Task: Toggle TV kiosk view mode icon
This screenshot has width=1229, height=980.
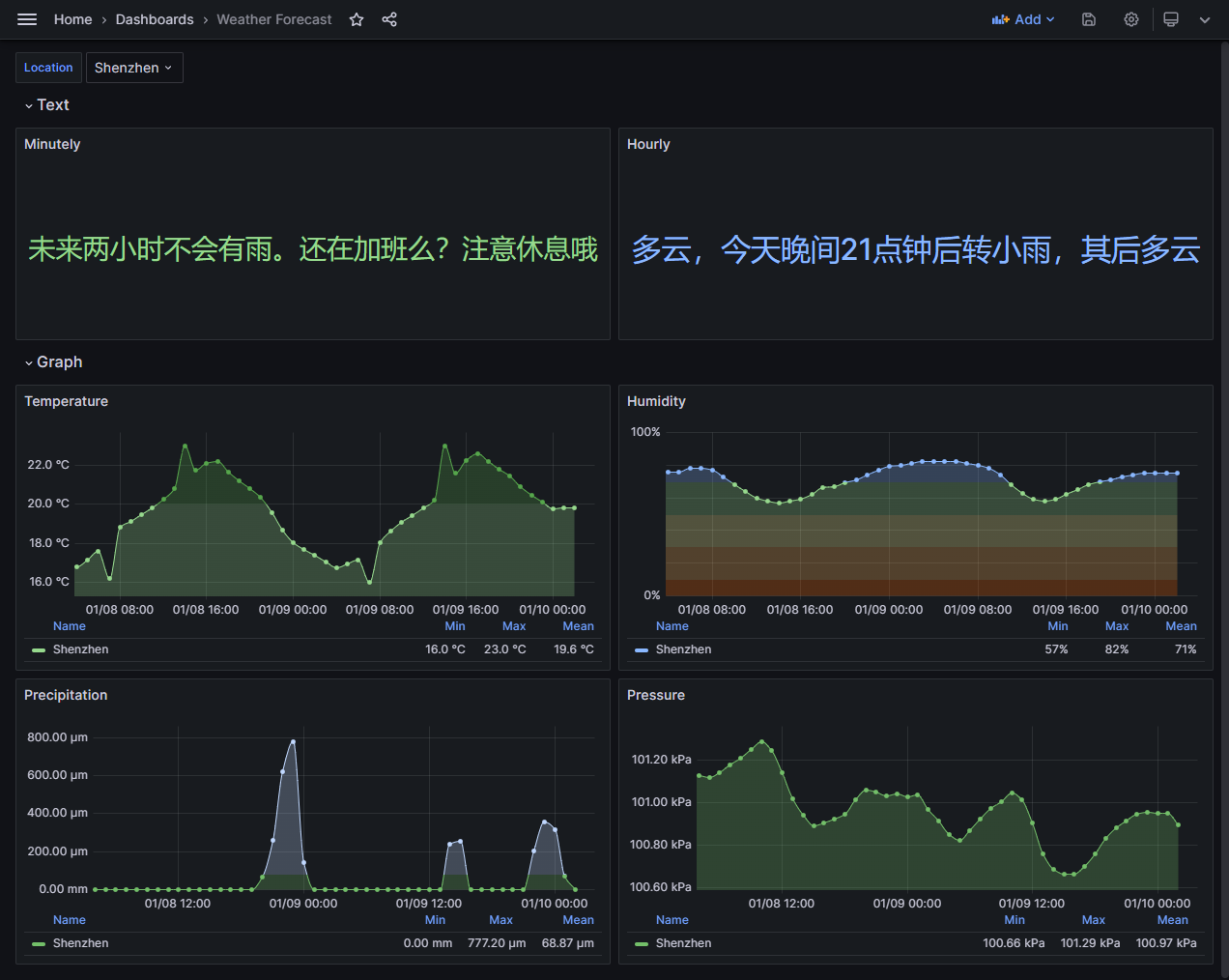Action: pos(1171,19)
